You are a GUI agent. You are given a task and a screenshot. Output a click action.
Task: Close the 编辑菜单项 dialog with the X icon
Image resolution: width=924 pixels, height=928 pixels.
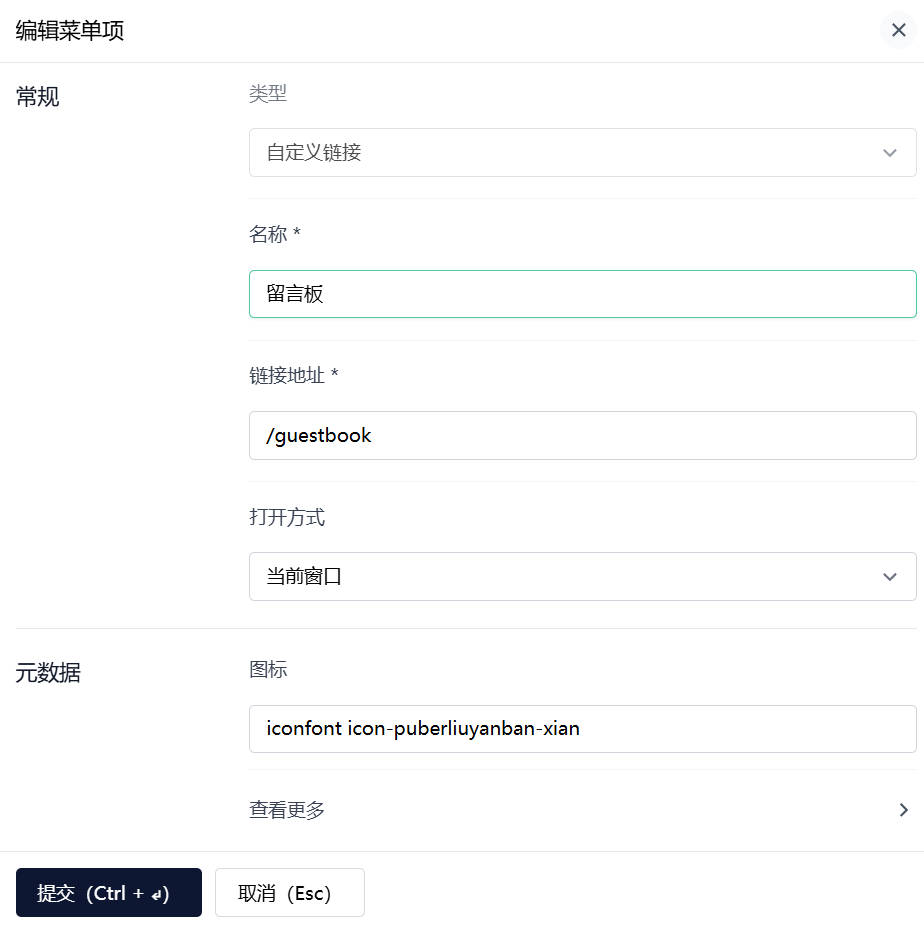pos(898,30)
